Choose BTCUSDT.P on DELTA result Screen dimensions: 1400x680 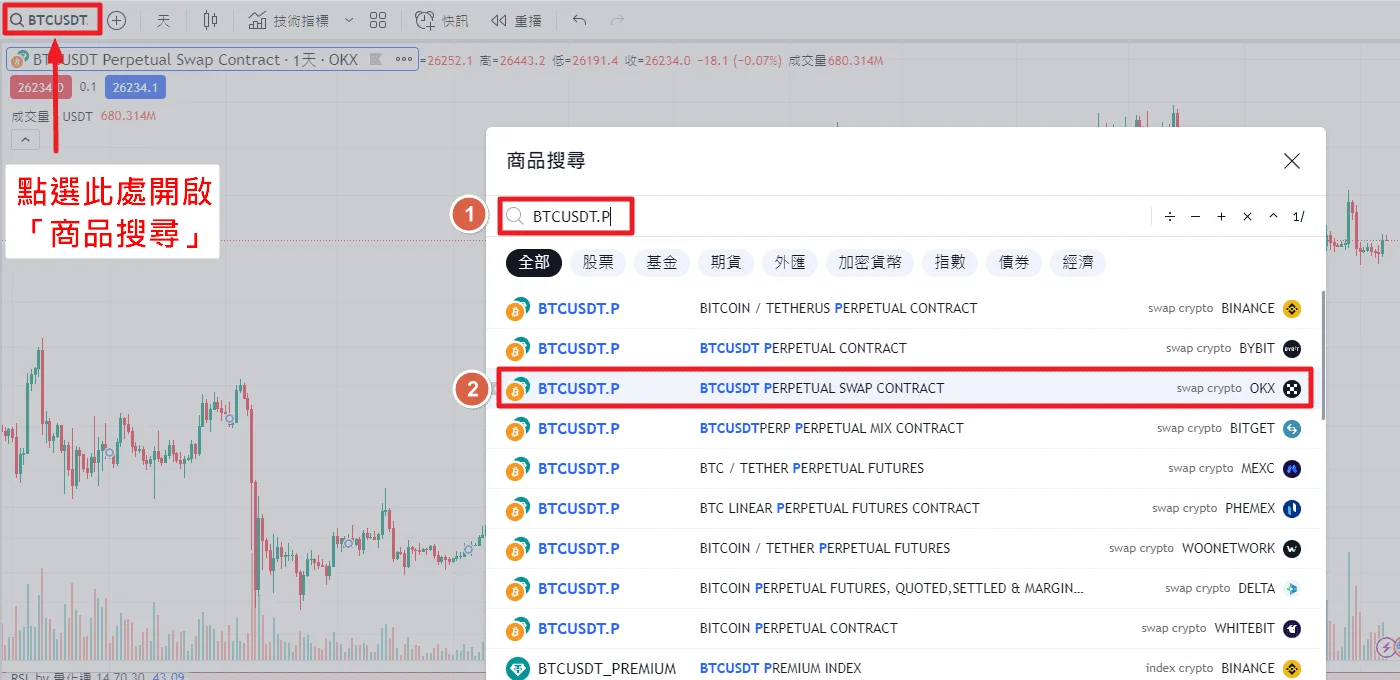[903, 588]
